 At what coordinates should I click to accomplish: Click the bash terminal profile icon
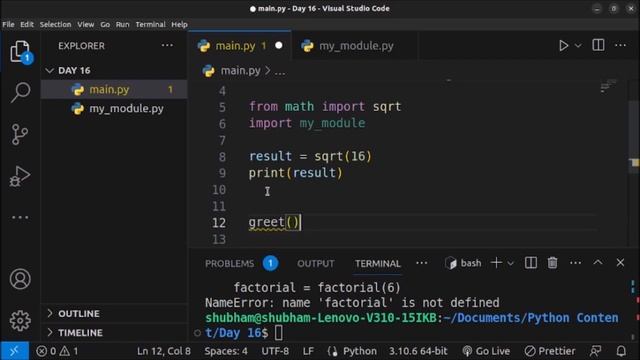click(x=451, y=263)
